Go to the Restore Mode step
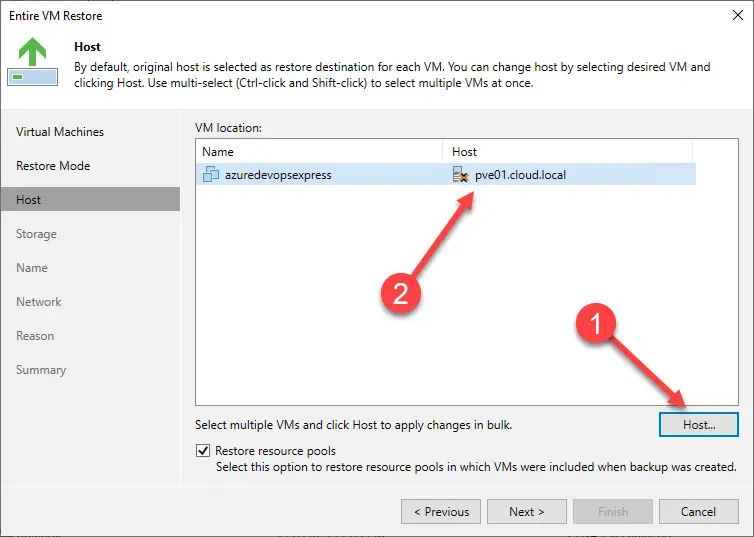Image resolution: width=754 pixels, height=537 pixels. click(53, 166)
